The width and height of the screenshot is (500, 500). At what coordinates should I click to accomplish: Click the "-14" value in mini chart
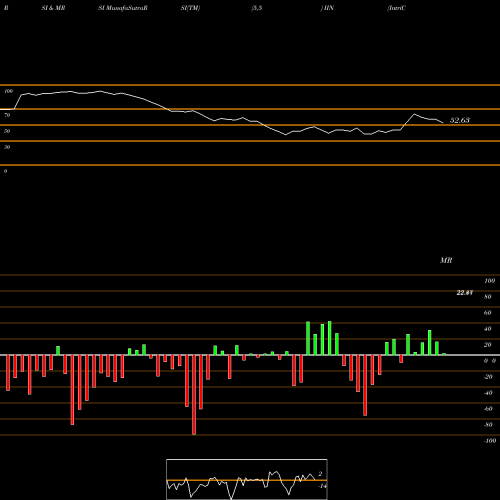(322, 486)
